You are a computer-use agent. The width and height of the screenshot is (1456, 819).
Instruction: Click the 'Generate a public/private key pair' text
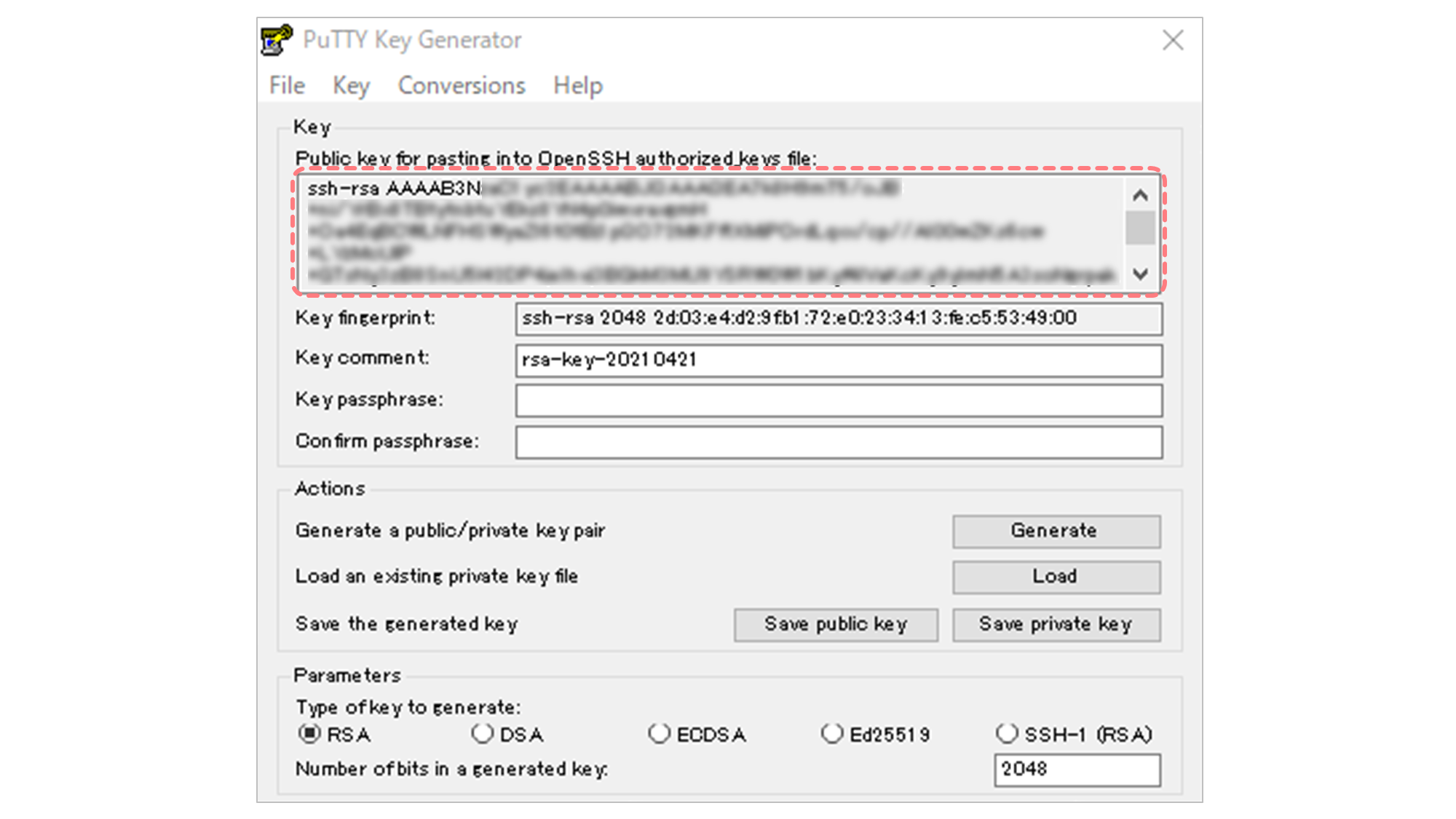coord(450,531)
